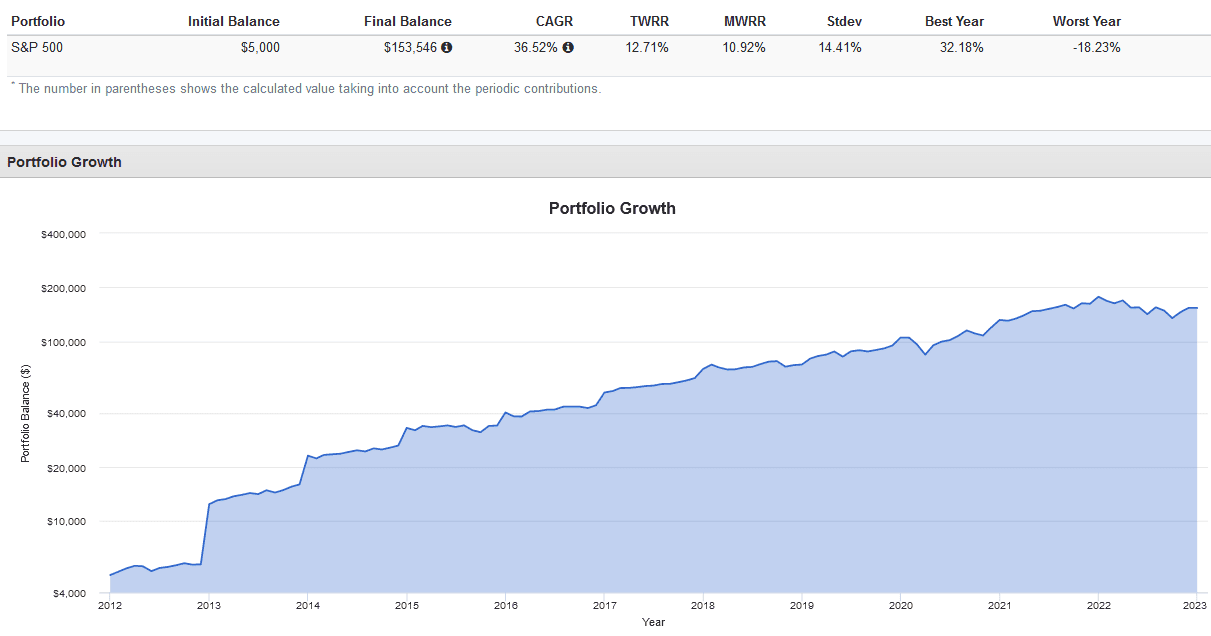Click the 2023 label on the year axis

pyautogui.click(x=1196, y=605)
